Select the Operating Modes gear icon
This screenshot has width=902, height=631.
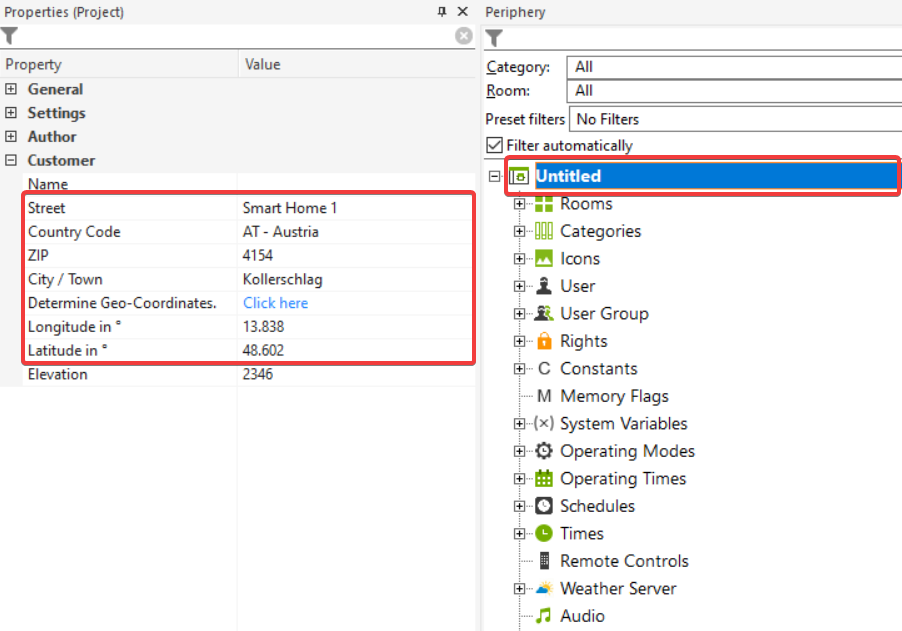[x=544, y=451]
